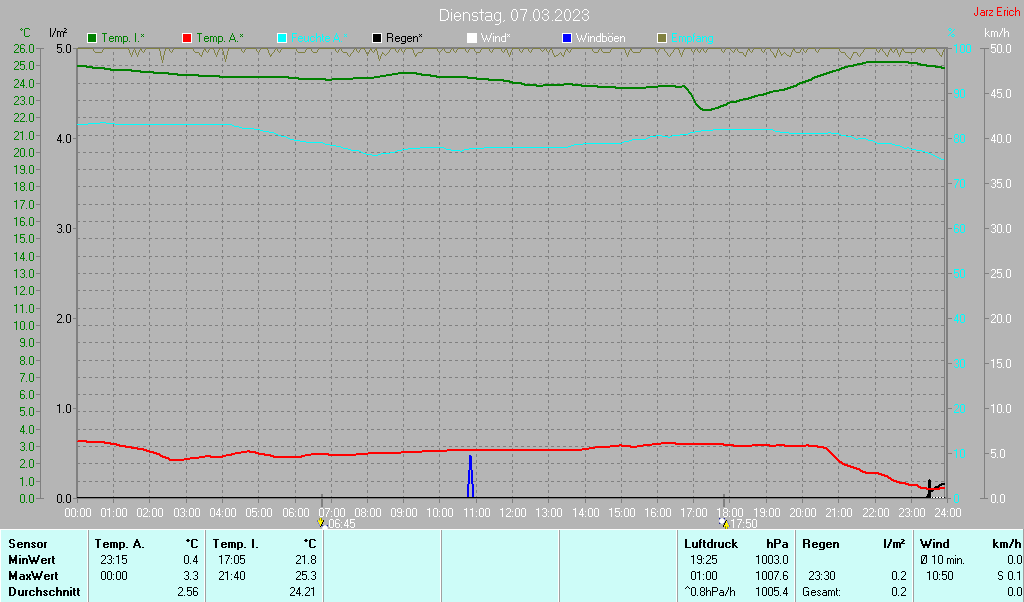Click the 'Temp. I.' table column header
Image resolution: width=1024 pixels, height=602 pixels.
point(235,544)
